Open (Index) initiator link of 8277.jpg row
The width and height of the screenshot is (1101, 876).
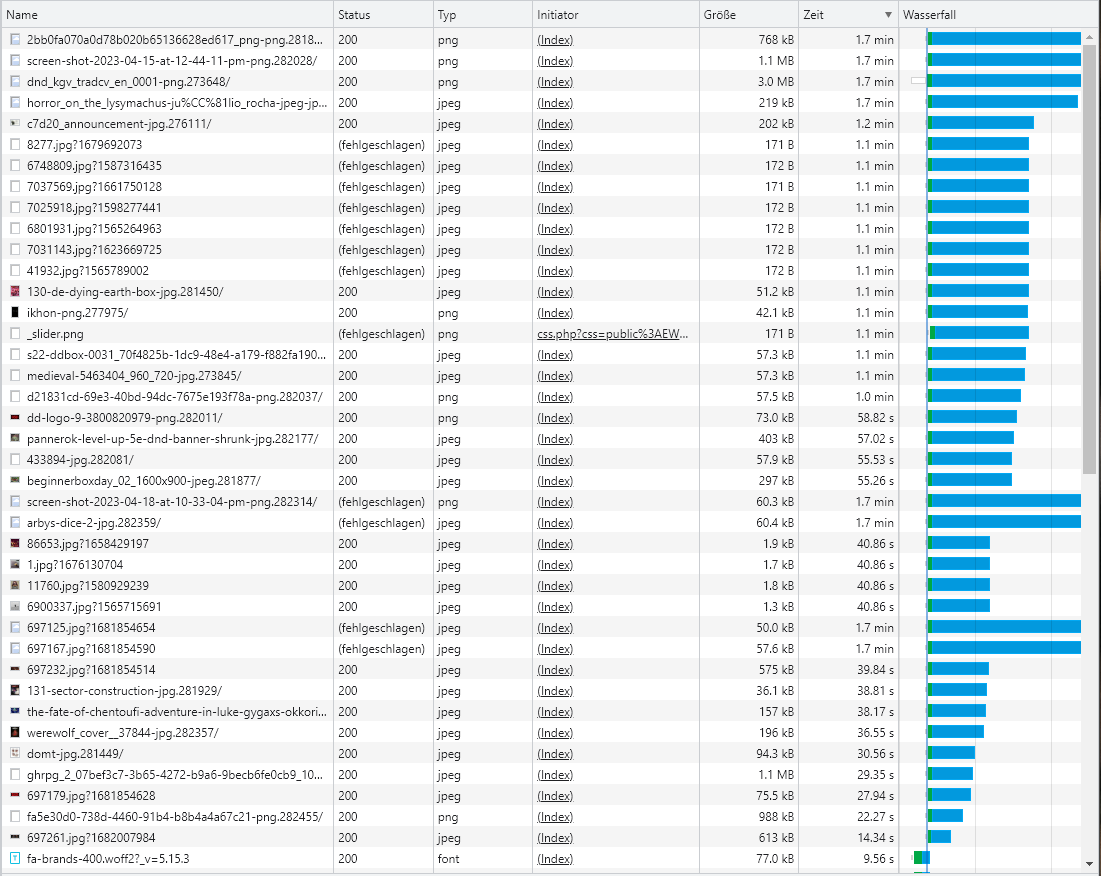[555, 145]
